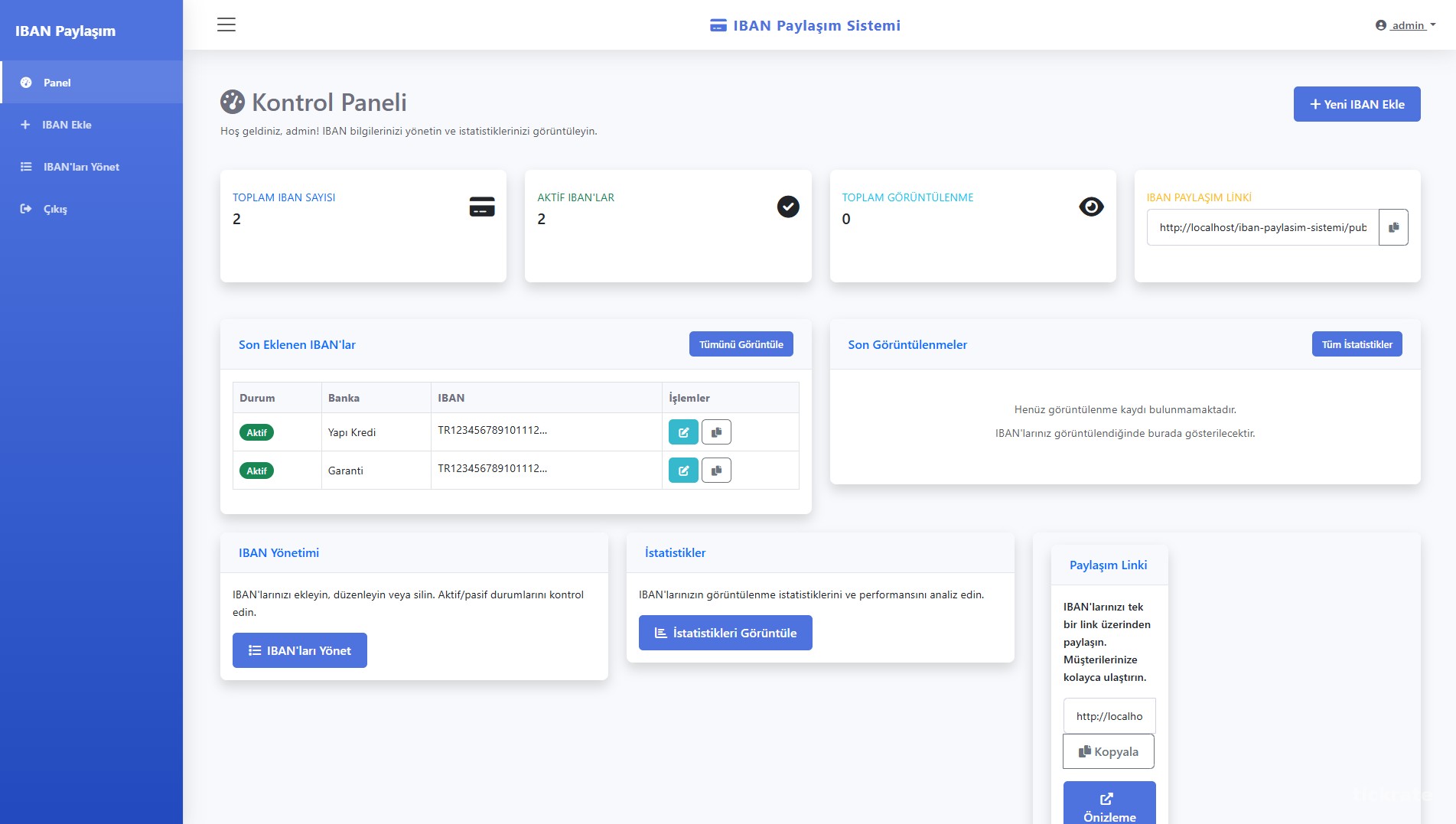This screenshot has height=824, width=1456.
Task: Edit the Yapı Kredi IBAN row
Action: coord(683,432)
